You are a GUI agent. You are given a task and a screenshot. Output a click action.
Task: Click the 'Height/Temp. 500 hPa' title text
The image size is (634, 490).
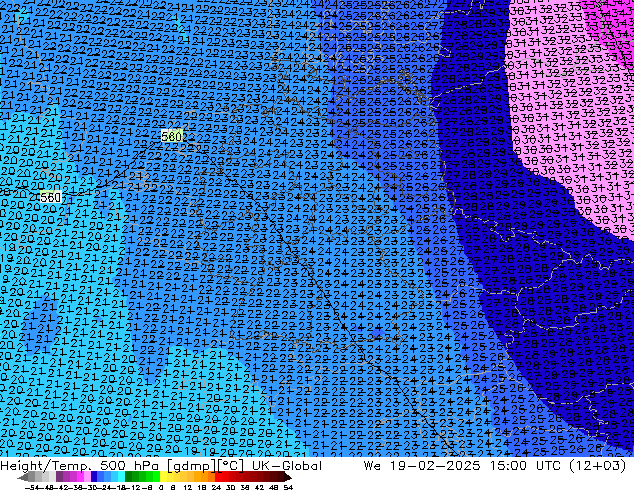[80, 466]
